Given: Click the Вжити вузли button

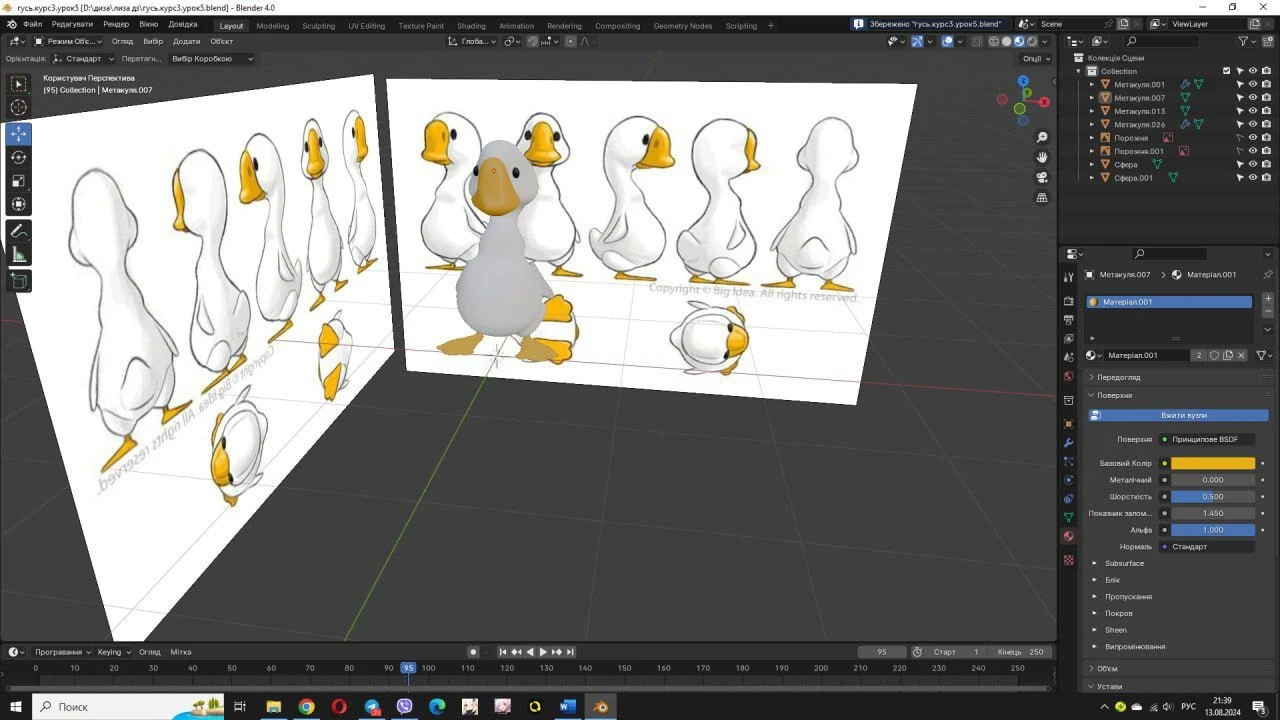Looking at the screenshot, I should pos(1178,415).
